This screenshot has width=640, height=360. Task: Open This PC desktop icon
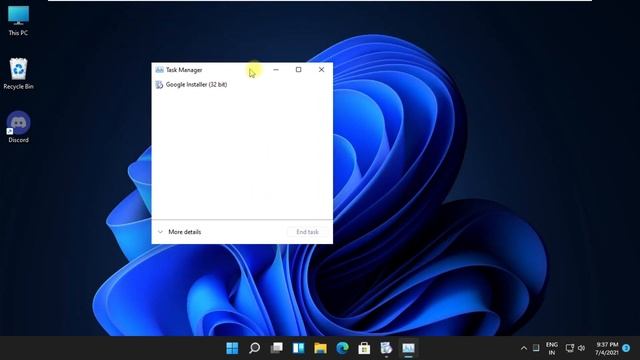pyautogui.click(x=18, y=21)
